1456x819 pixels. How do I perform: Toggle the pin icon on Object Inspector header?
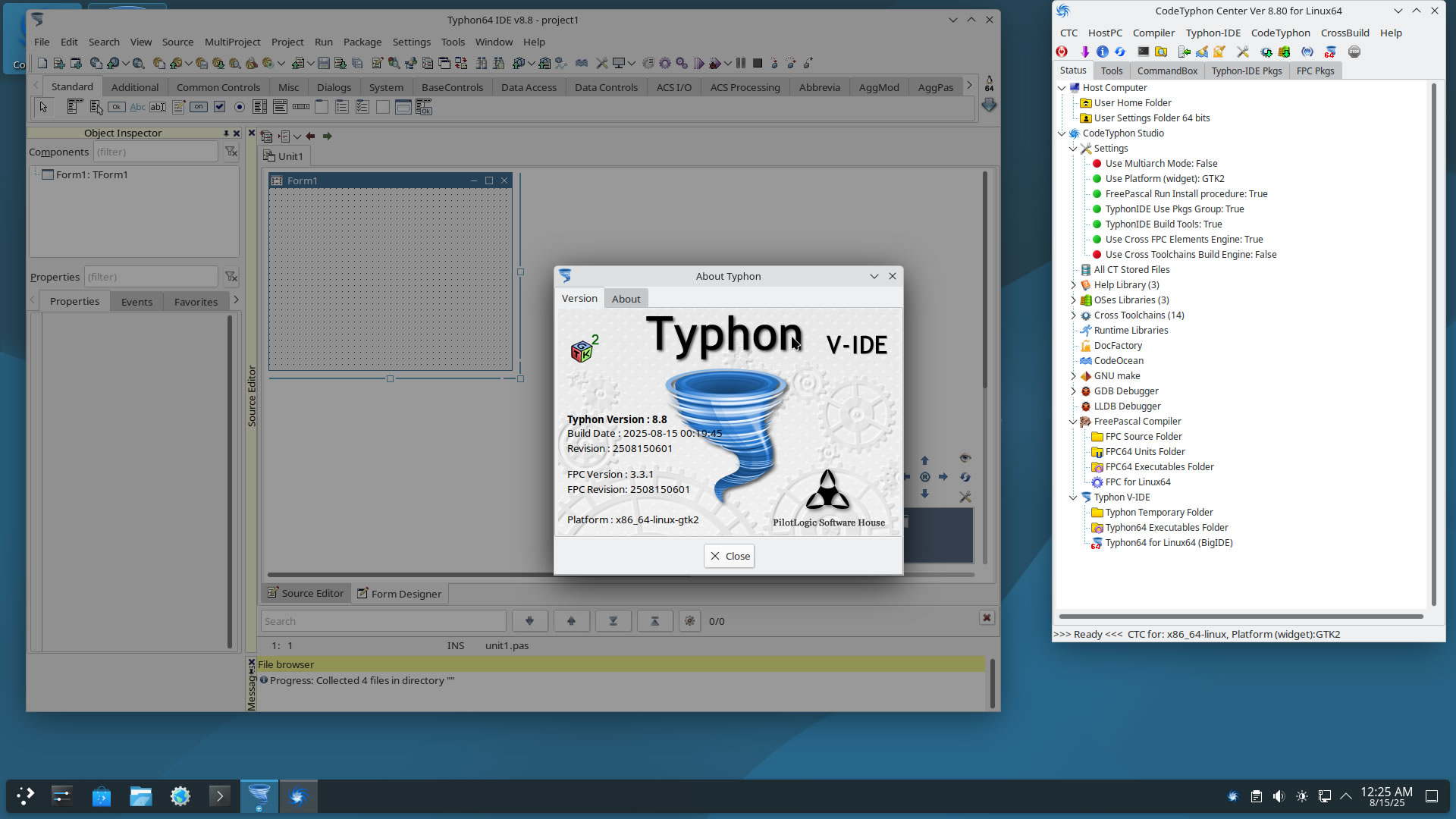[226, 133]
